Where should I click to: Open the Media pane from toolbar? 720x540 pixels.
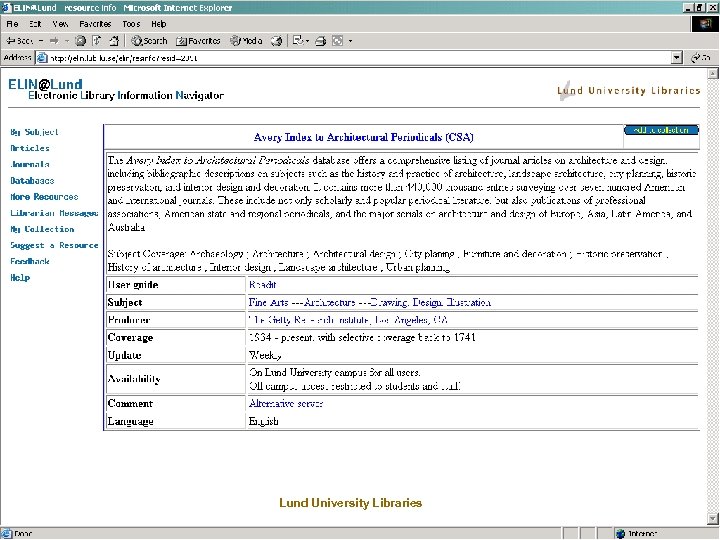(x=246, y=41)
